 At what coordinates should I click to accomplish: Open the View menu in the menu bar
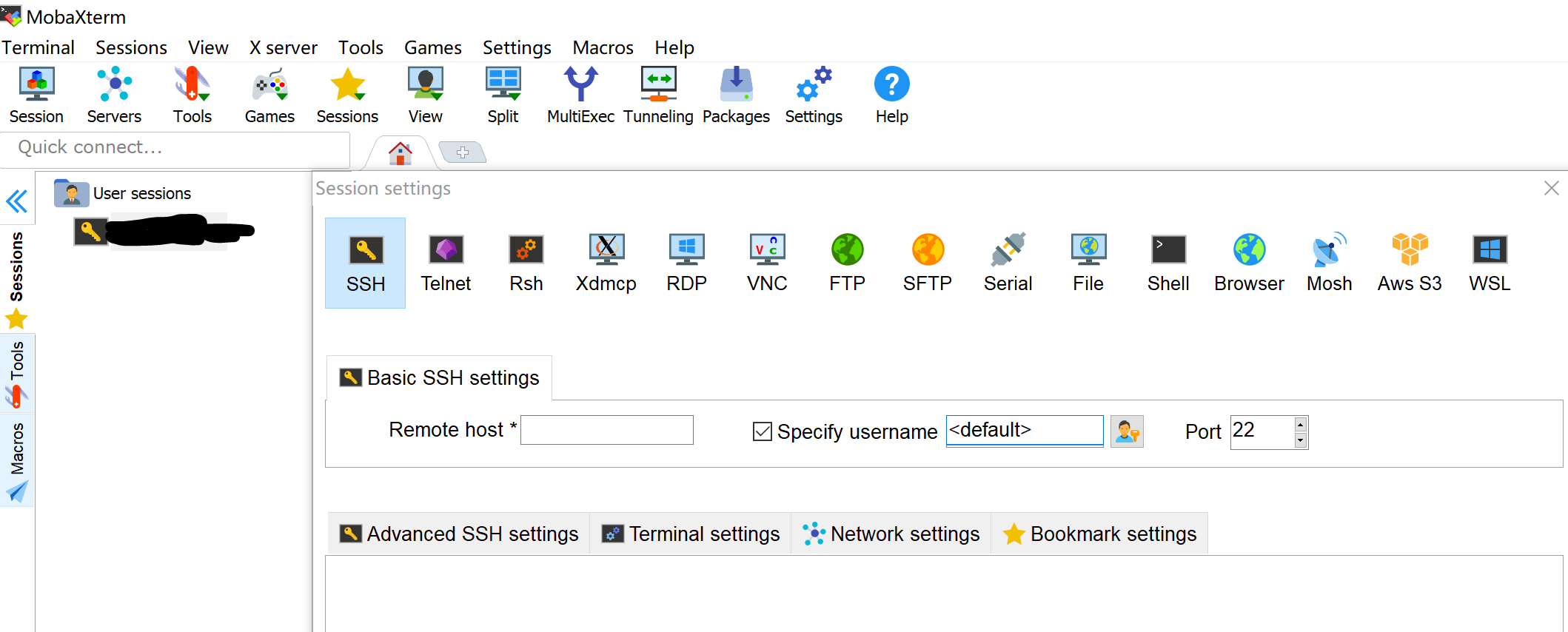point(208,47)
